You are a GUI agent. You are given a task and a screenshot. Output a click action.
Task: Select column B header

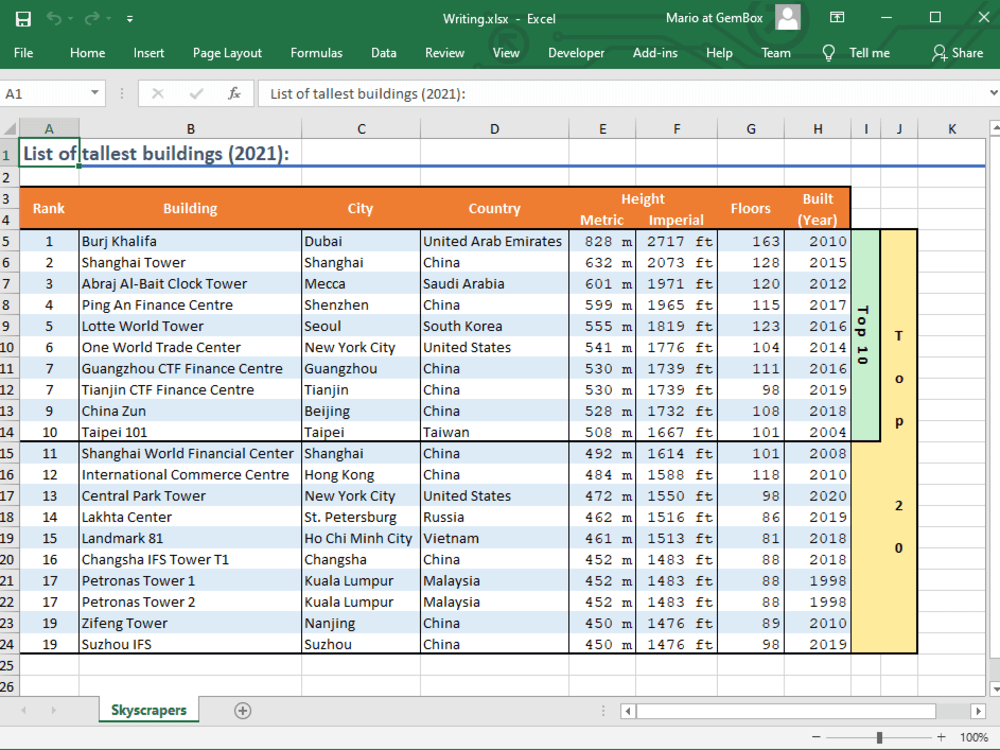190,129
